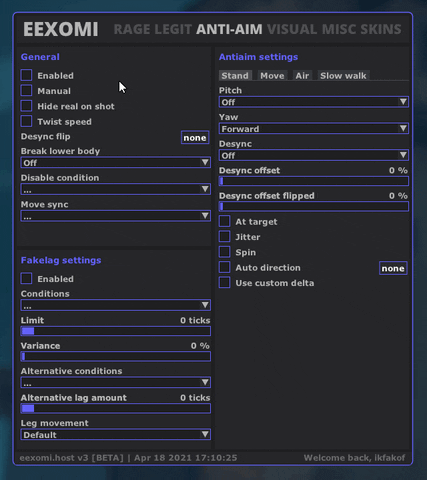The height and width of the screenshot is (480, 427).
Task: Tick the Hide real on shot checkbox
Action: (x=26, y=106)
